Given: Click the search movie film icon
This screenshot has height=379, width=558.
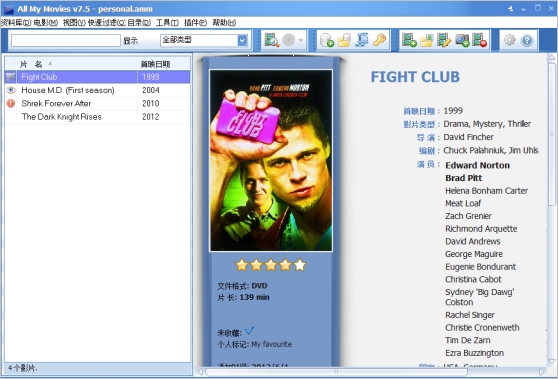Looking at the screenshot, I should 272,40.
